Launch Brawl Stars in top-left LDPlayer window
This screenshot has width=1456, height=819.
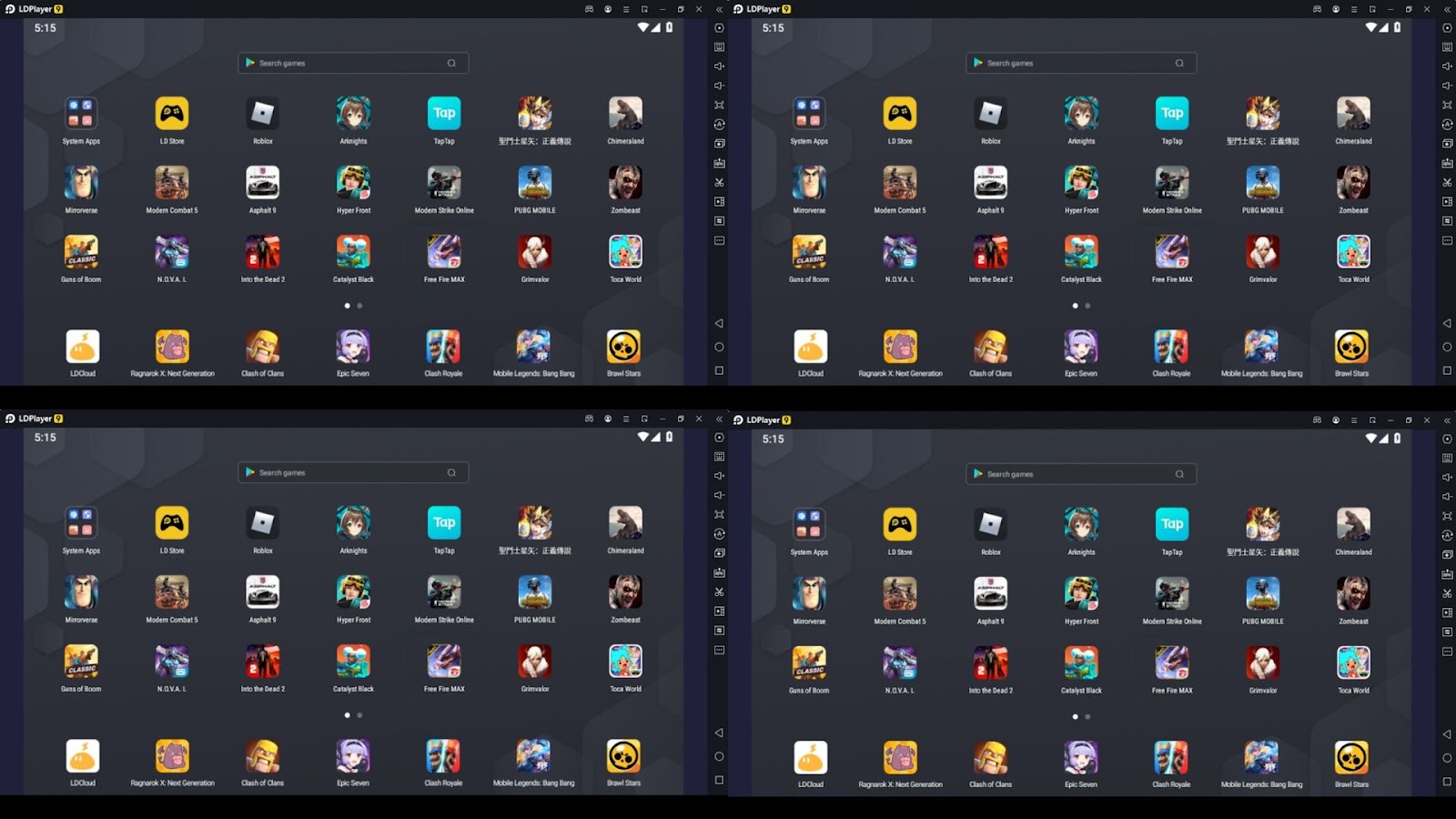point(624,346)
